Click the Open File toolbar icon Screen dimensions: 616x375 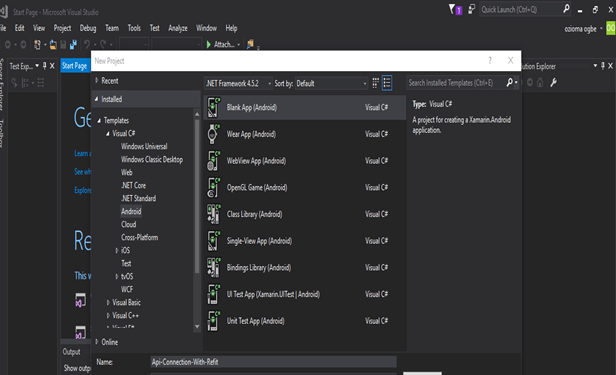tap(53, 44)
